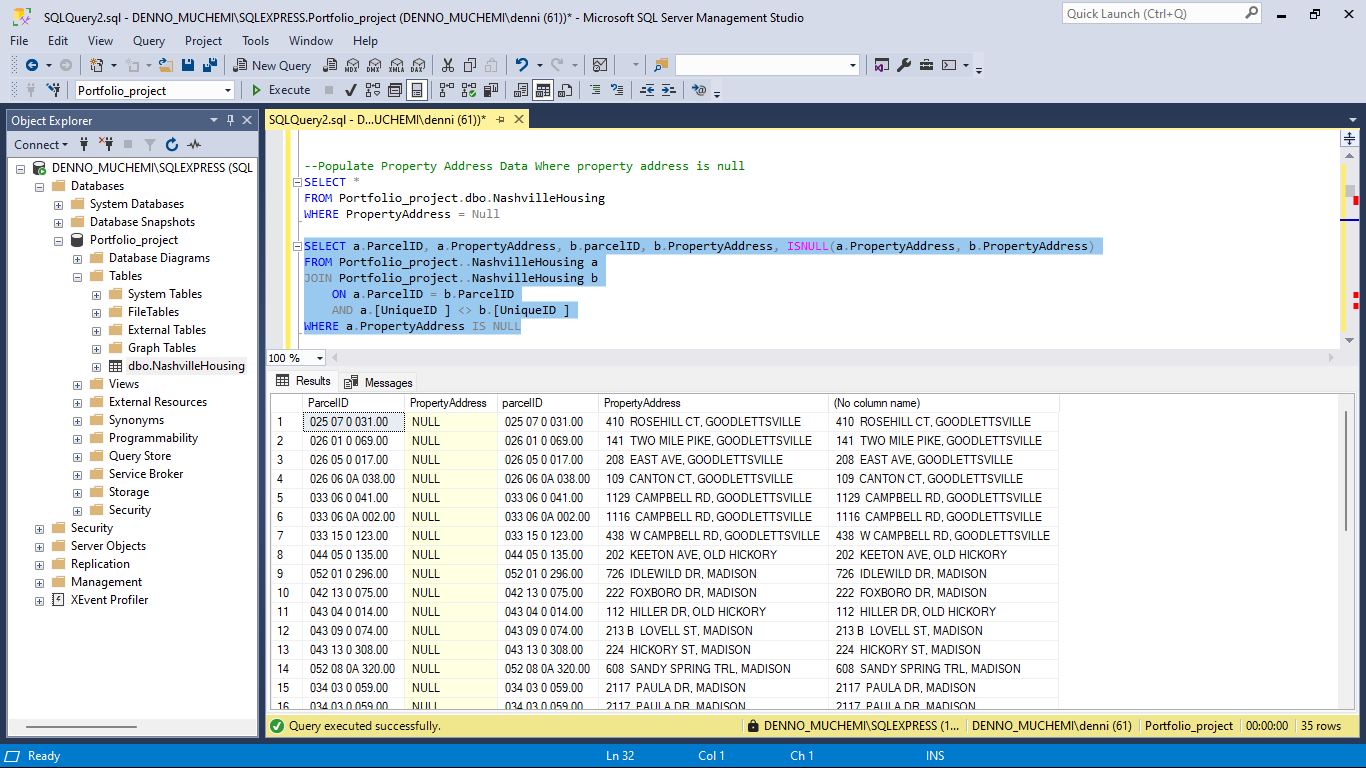Open the 100 % zoom dropdown
Image resolution: width=1366 pixels, height=768 pixels.
(320, 358)
